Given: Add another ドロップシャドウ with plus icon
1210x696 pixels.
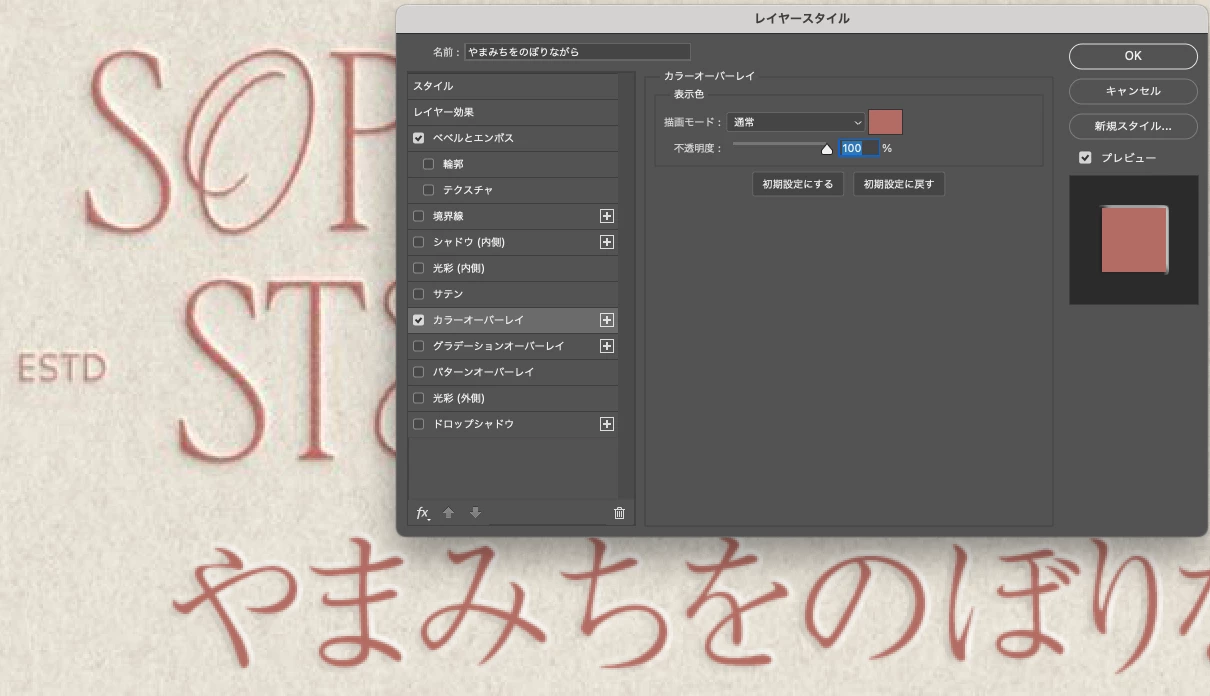Looking at the screenshot, I should coord(606,424).
